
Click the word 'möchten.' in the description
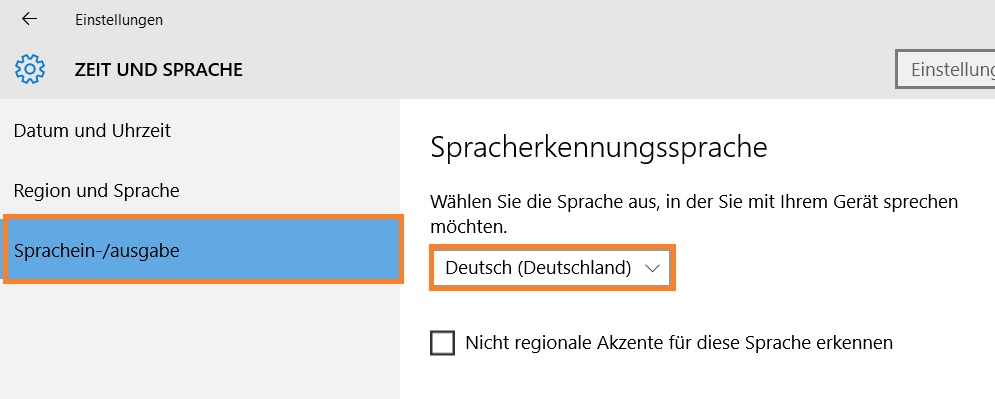tap(469, 227)
